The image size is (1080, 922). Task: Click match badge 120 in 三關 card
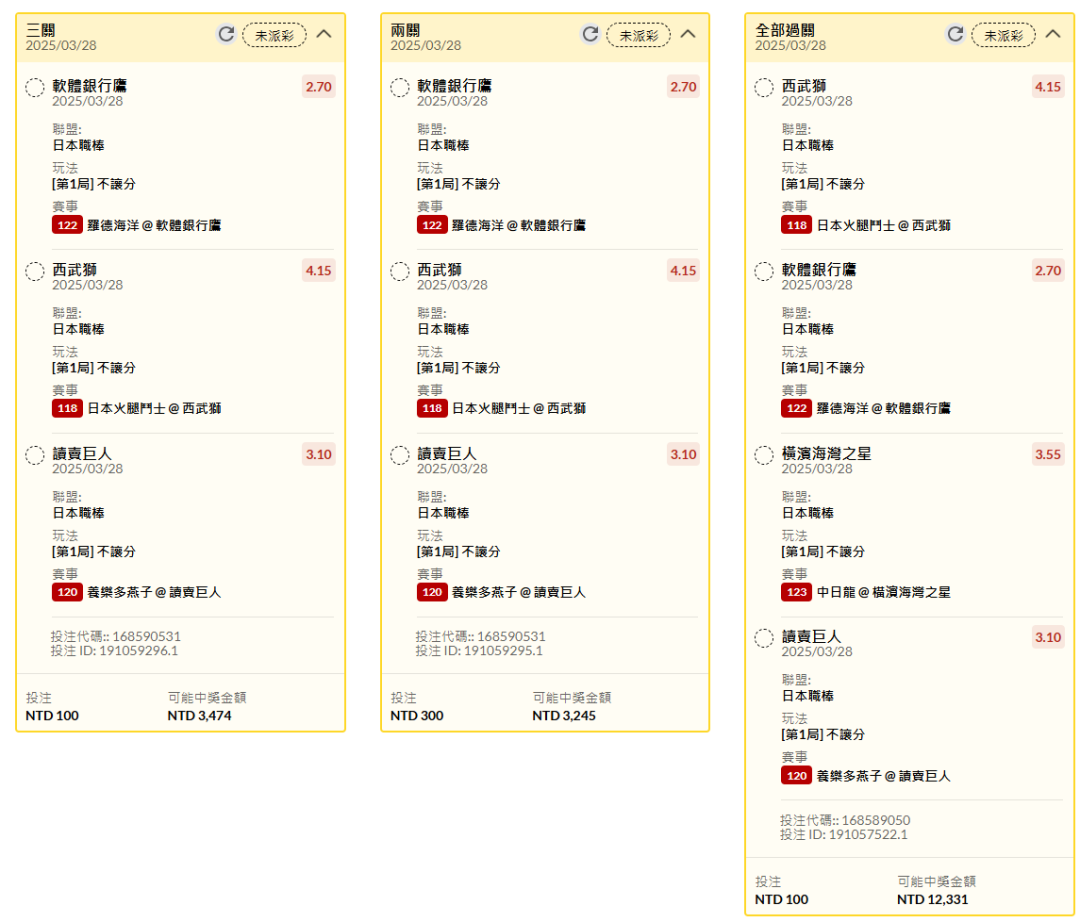[68, 592]
